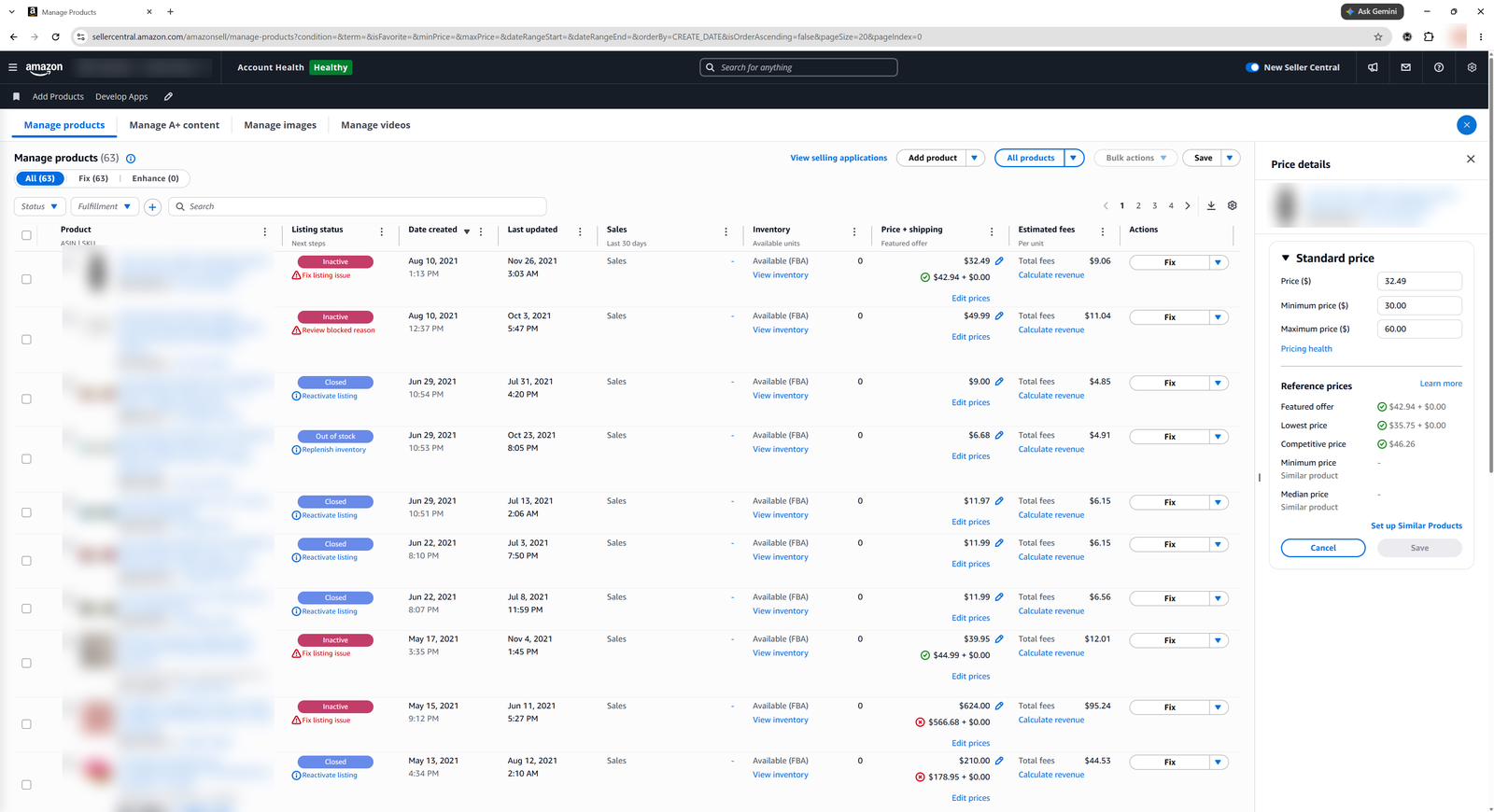Image resolution: width=1494 pixels, height=812 pixels.
Task: Switch to Manage A+ content tab
Action: [x=175, y=125]
